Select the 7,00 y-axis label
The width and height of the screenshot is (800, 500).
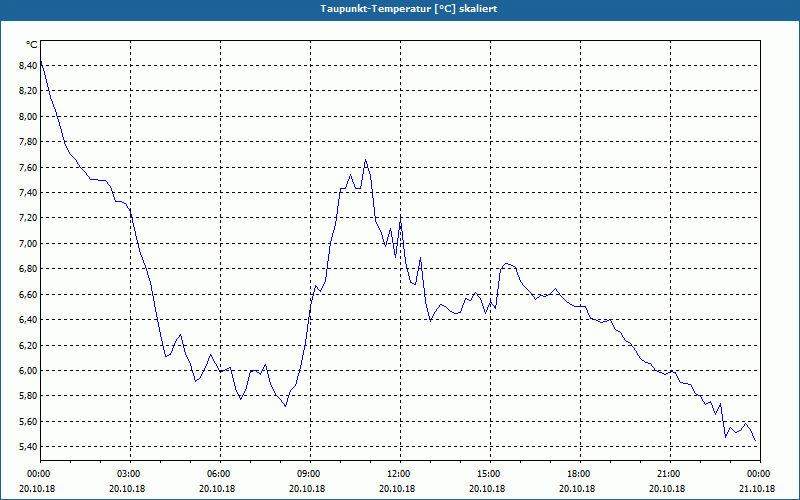27,243
